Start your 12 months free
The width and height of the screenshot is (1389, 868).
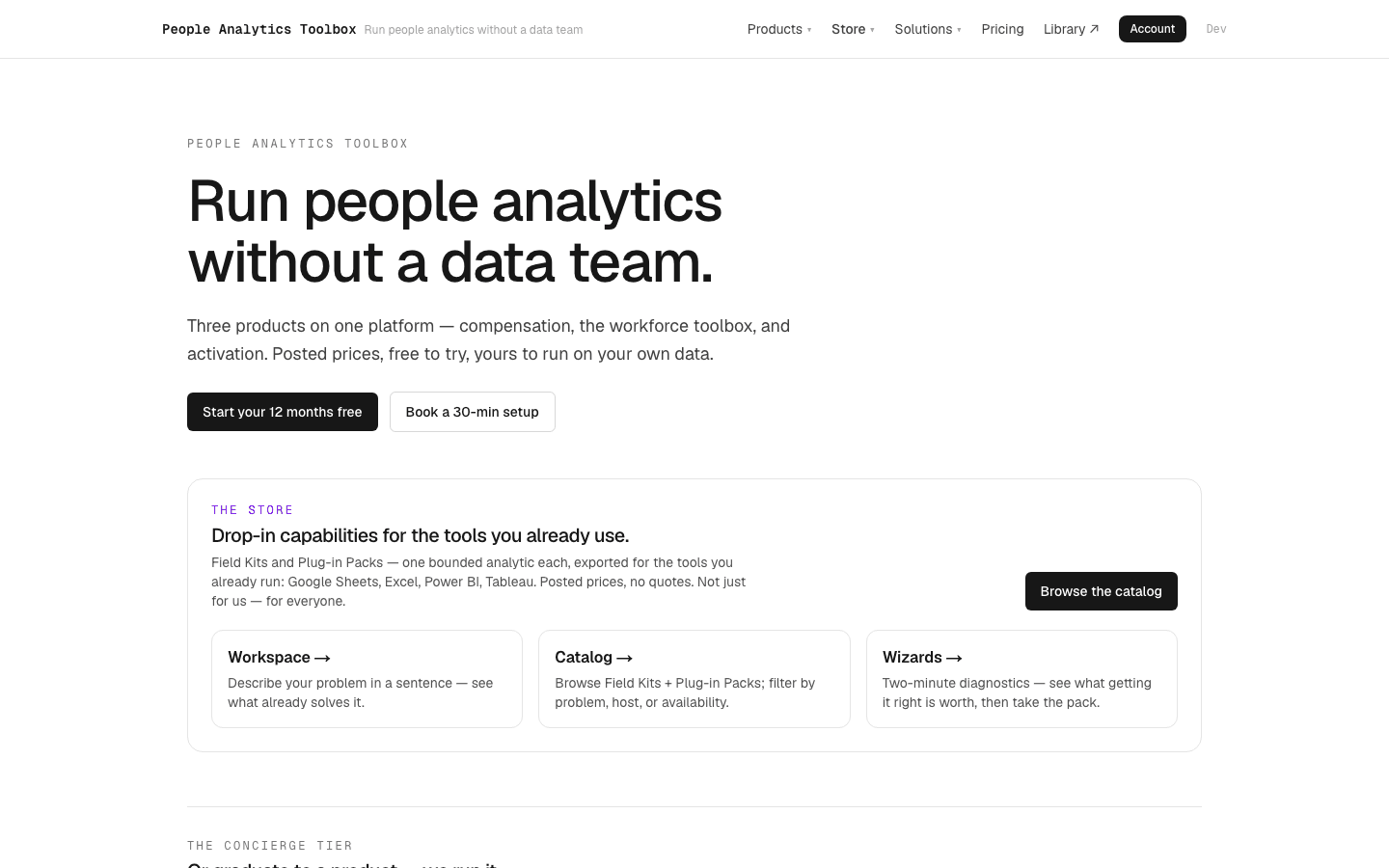283,412
